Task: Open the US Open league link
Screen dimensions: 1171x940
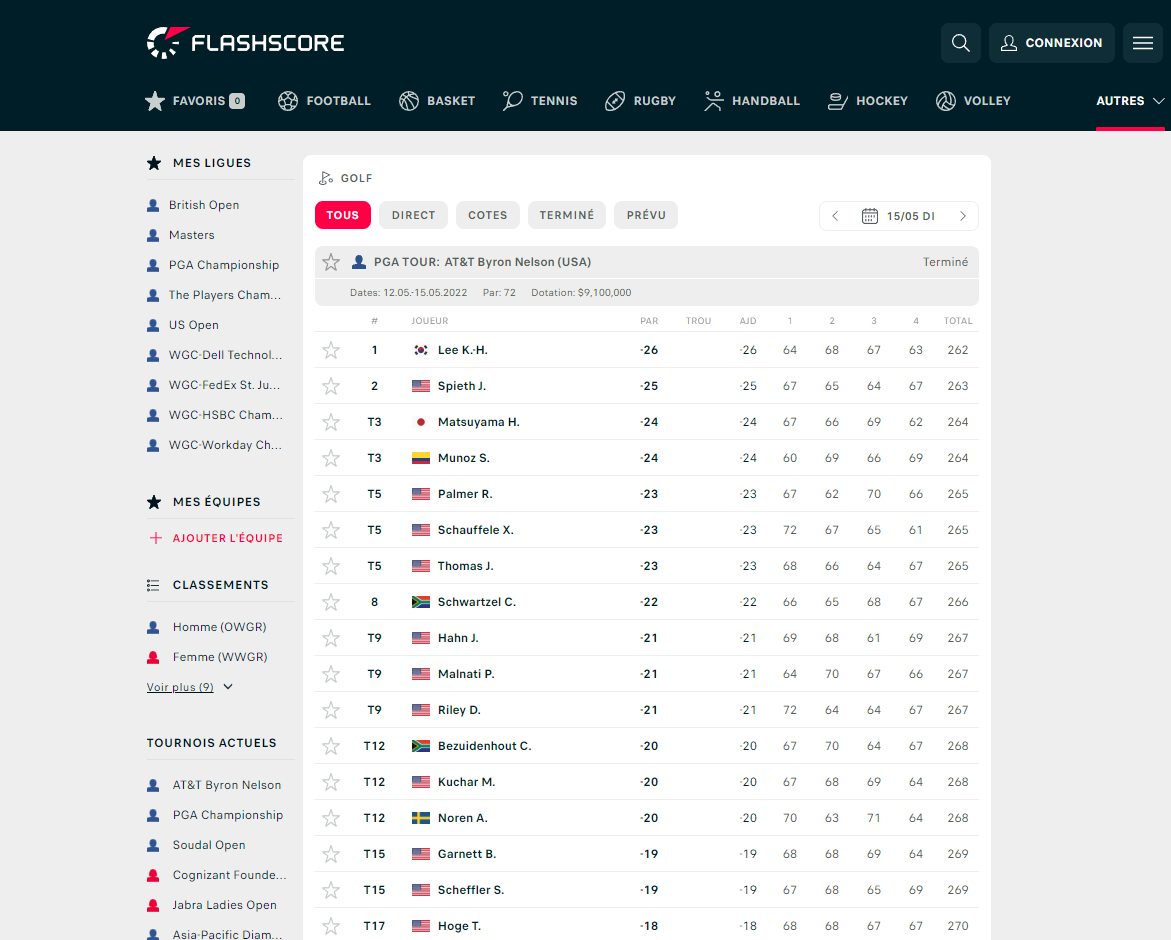Action: click(x=193, y=325)
